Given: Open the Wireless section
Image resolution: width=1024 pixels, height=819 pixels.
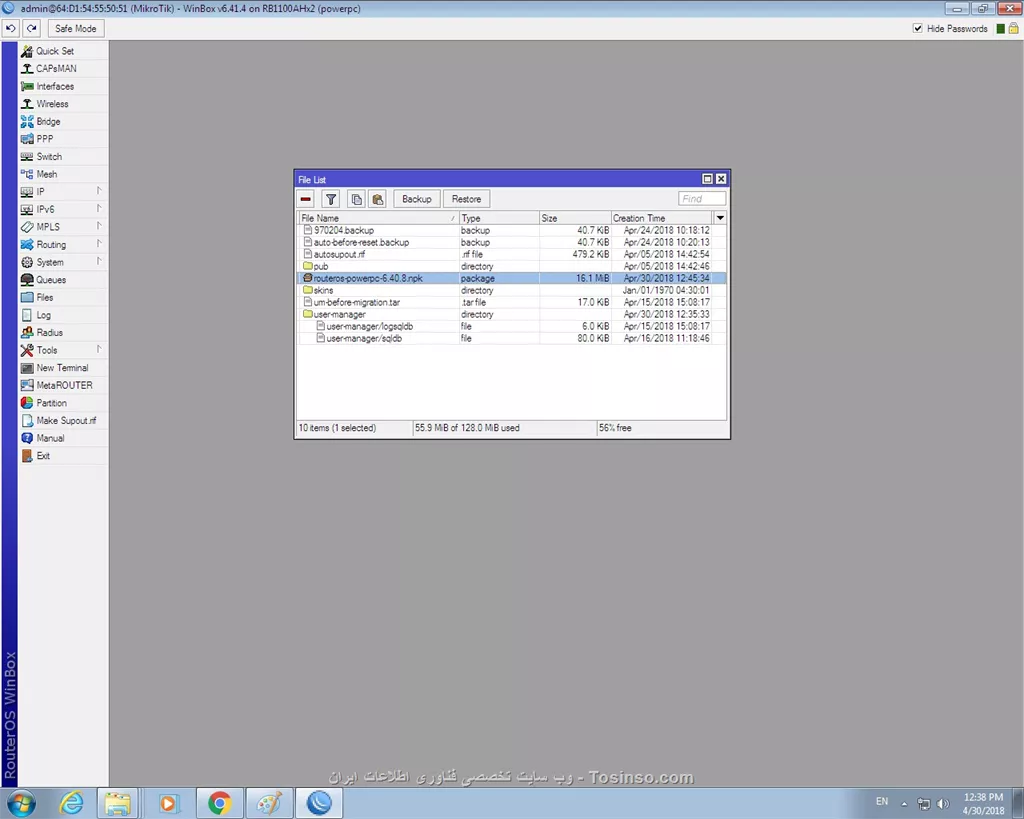Looking at the screenshot, I should tap(63, 104).
